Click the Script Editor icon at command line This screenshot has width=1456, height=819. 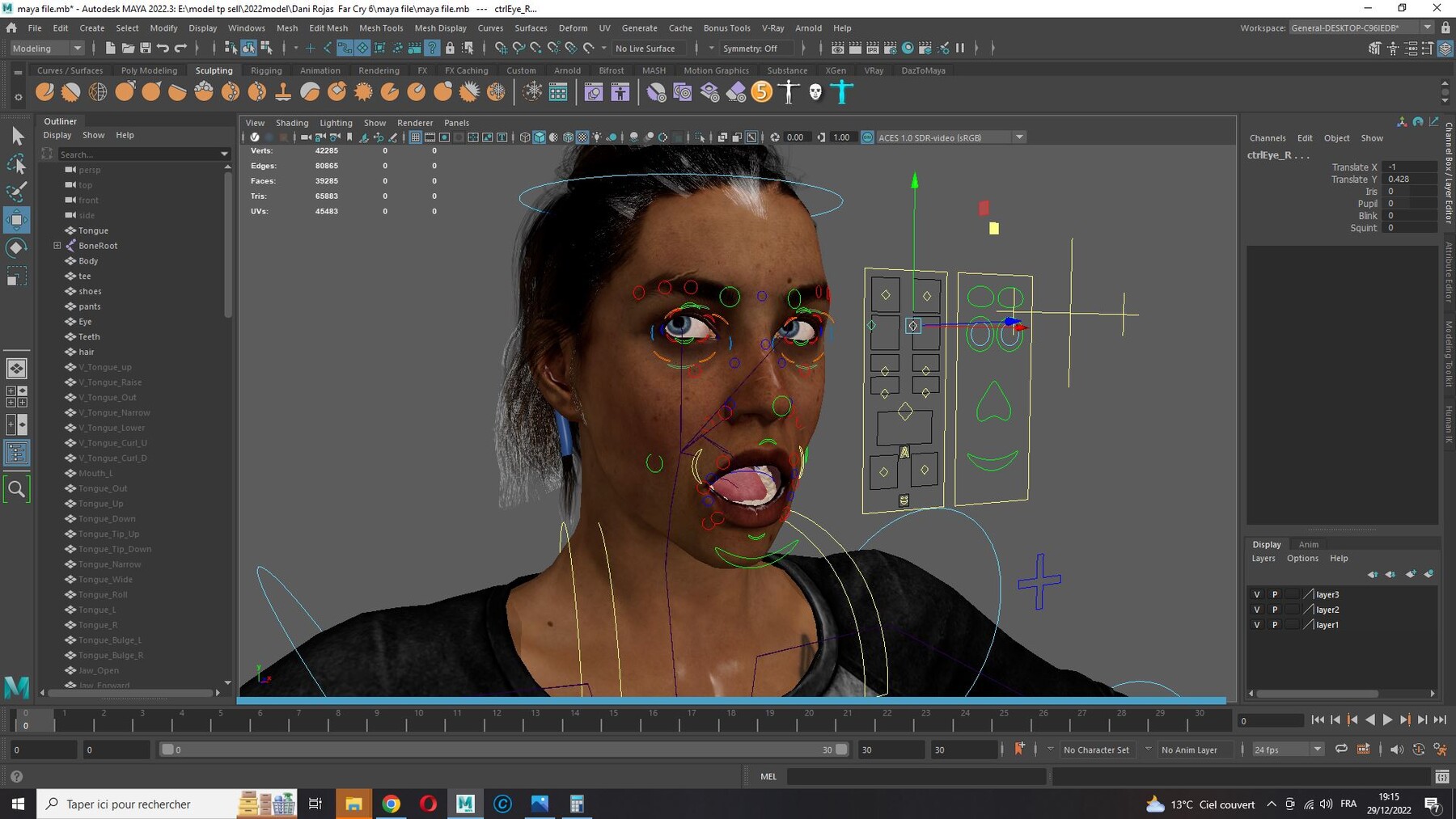(x=1441, y=777)
